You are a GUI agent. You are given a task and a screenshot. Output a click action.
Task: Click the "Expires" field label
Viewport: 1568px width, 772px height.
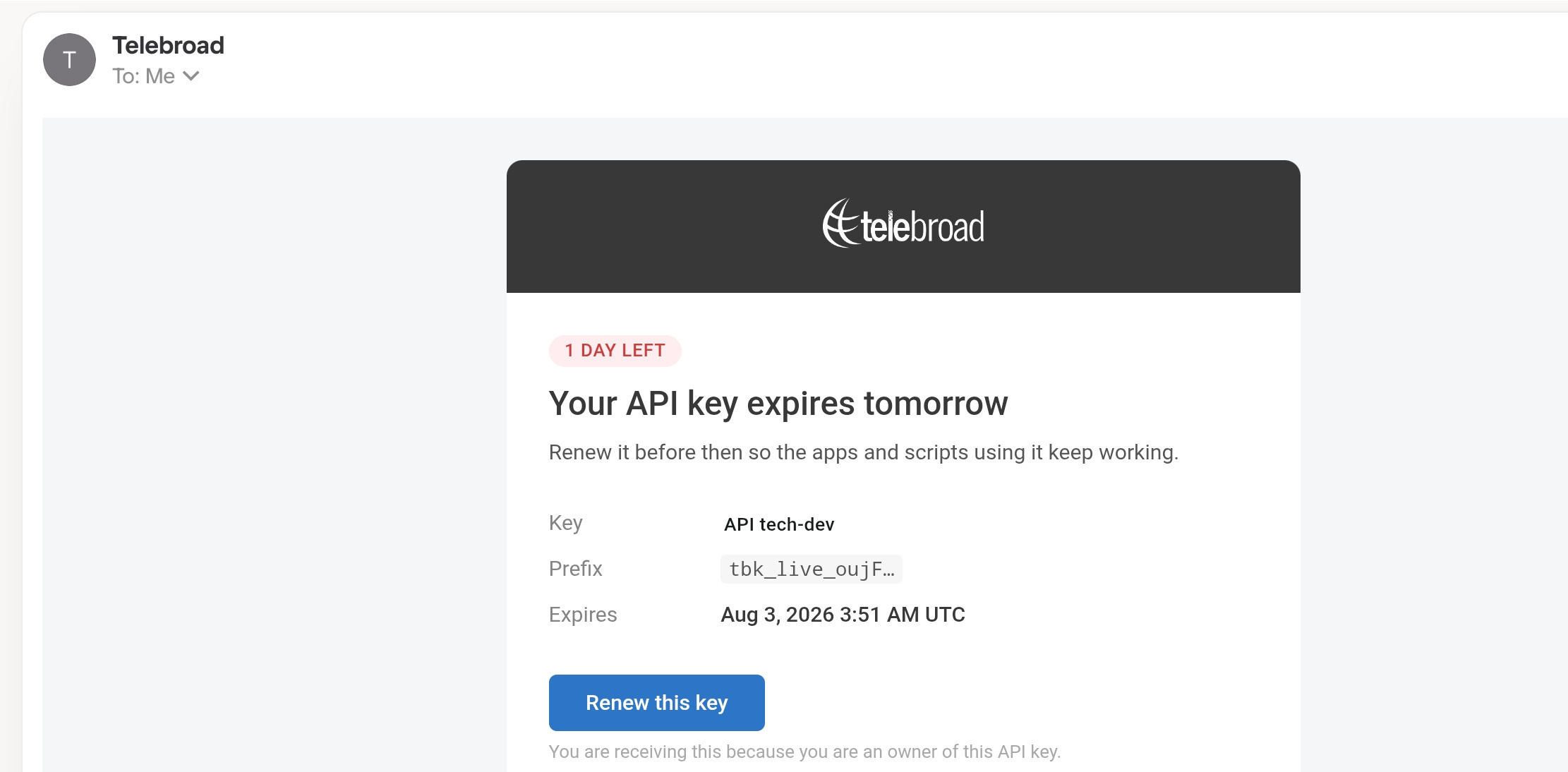point(583,615)
